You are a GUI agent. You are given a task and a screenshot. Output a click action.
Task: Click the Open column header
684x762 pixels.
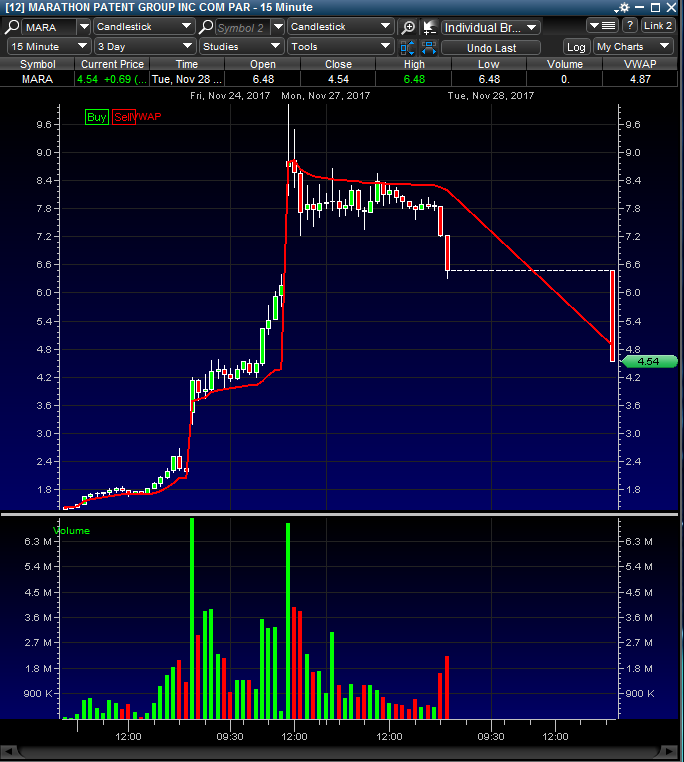[x=263, y=64]
